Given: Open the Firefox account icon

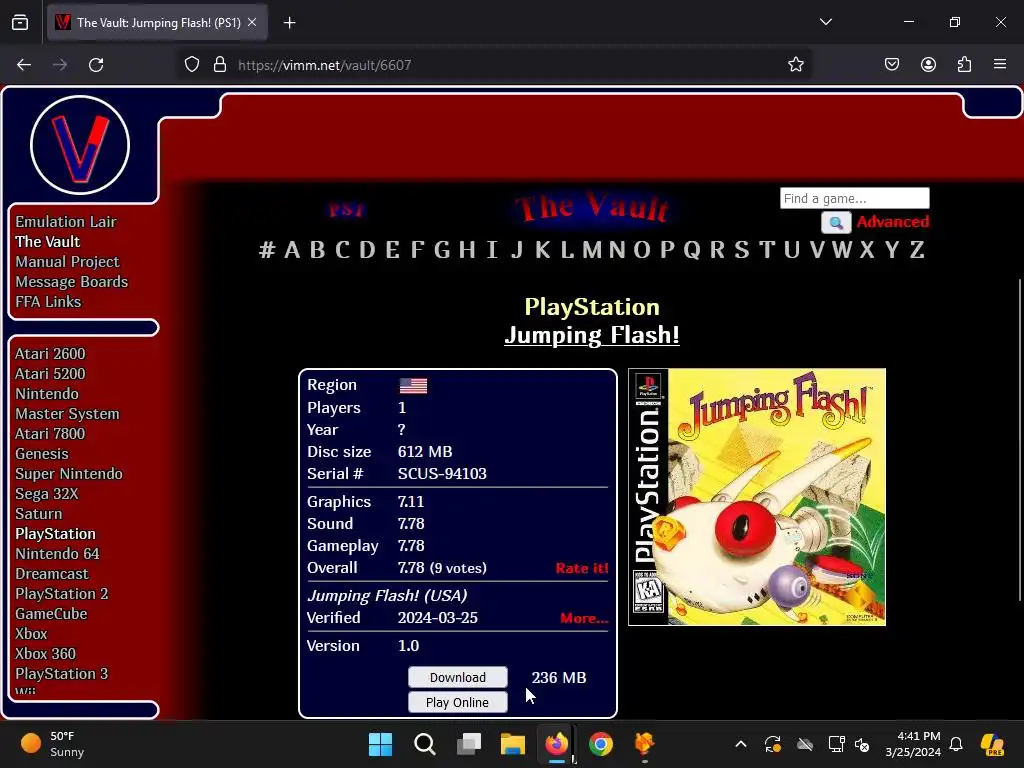Looking at the screenshot, I should 928,65.
